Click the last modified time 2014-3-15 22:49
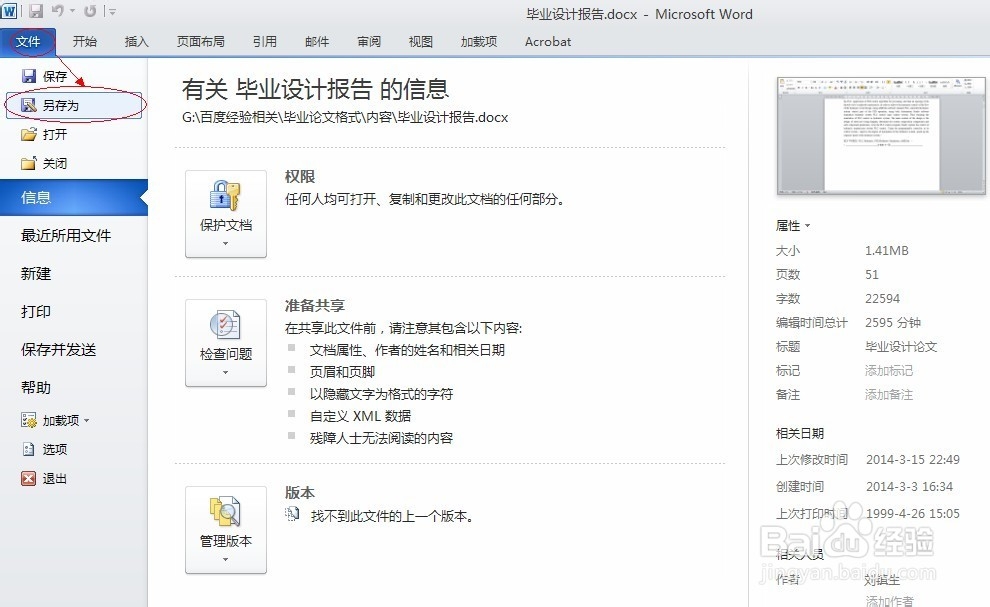990x607 pixels. point(912,460)
